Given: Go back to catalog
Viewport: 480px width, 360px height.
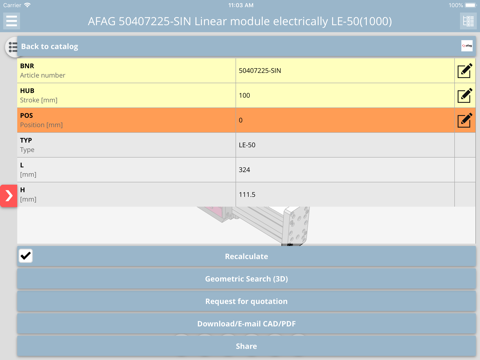Looking at the screenshot, I should pyautogui.click(x=49, y=47).
